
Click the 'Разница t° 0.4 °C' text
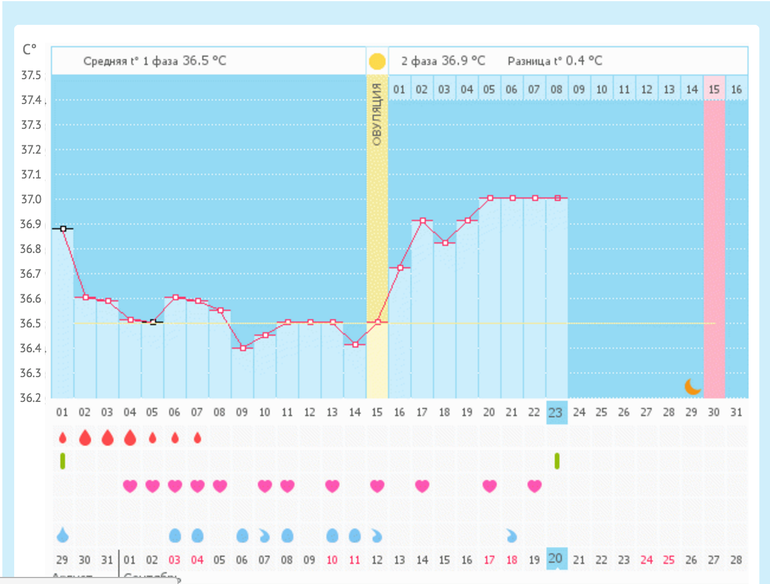click(555, 61)
